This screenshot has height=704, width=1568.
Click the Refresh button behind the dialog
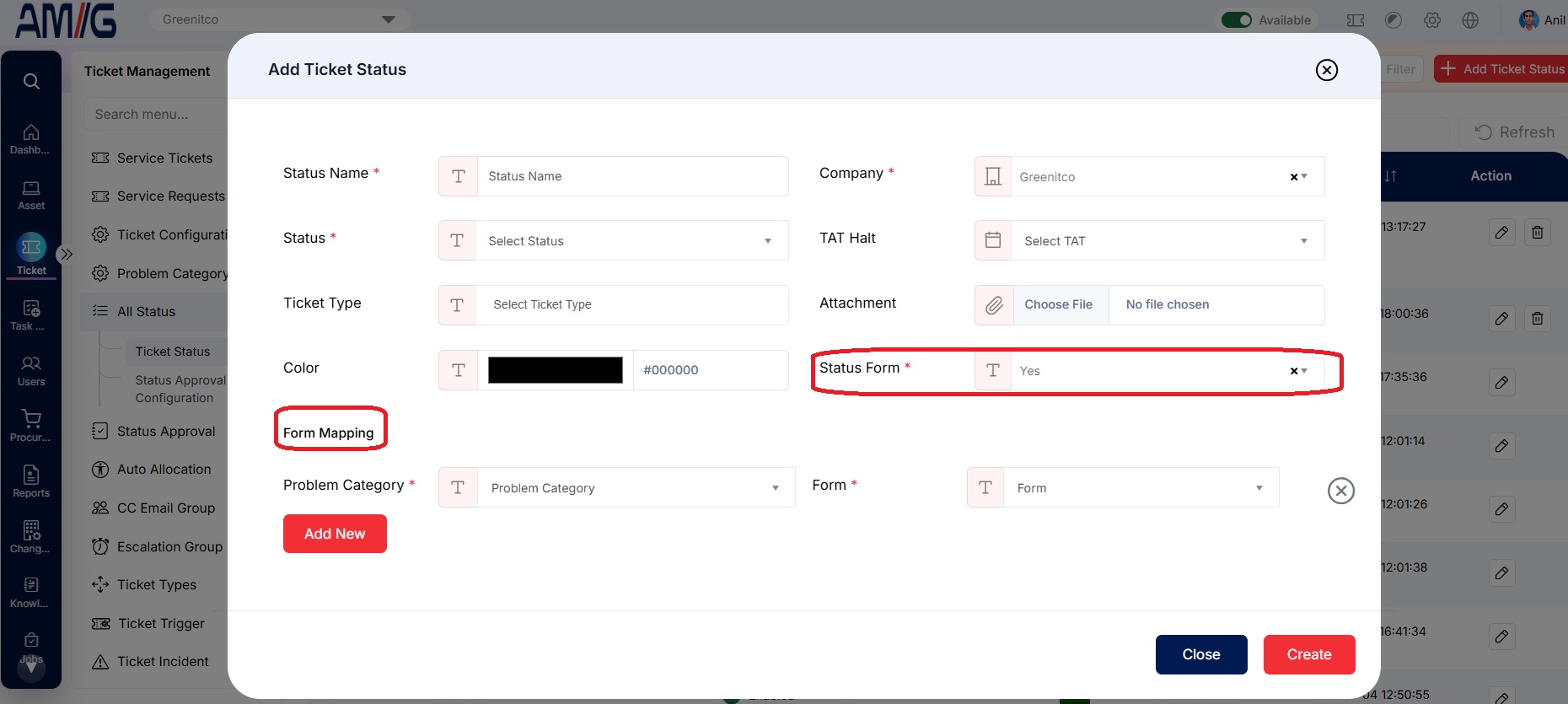point(1515,132)
